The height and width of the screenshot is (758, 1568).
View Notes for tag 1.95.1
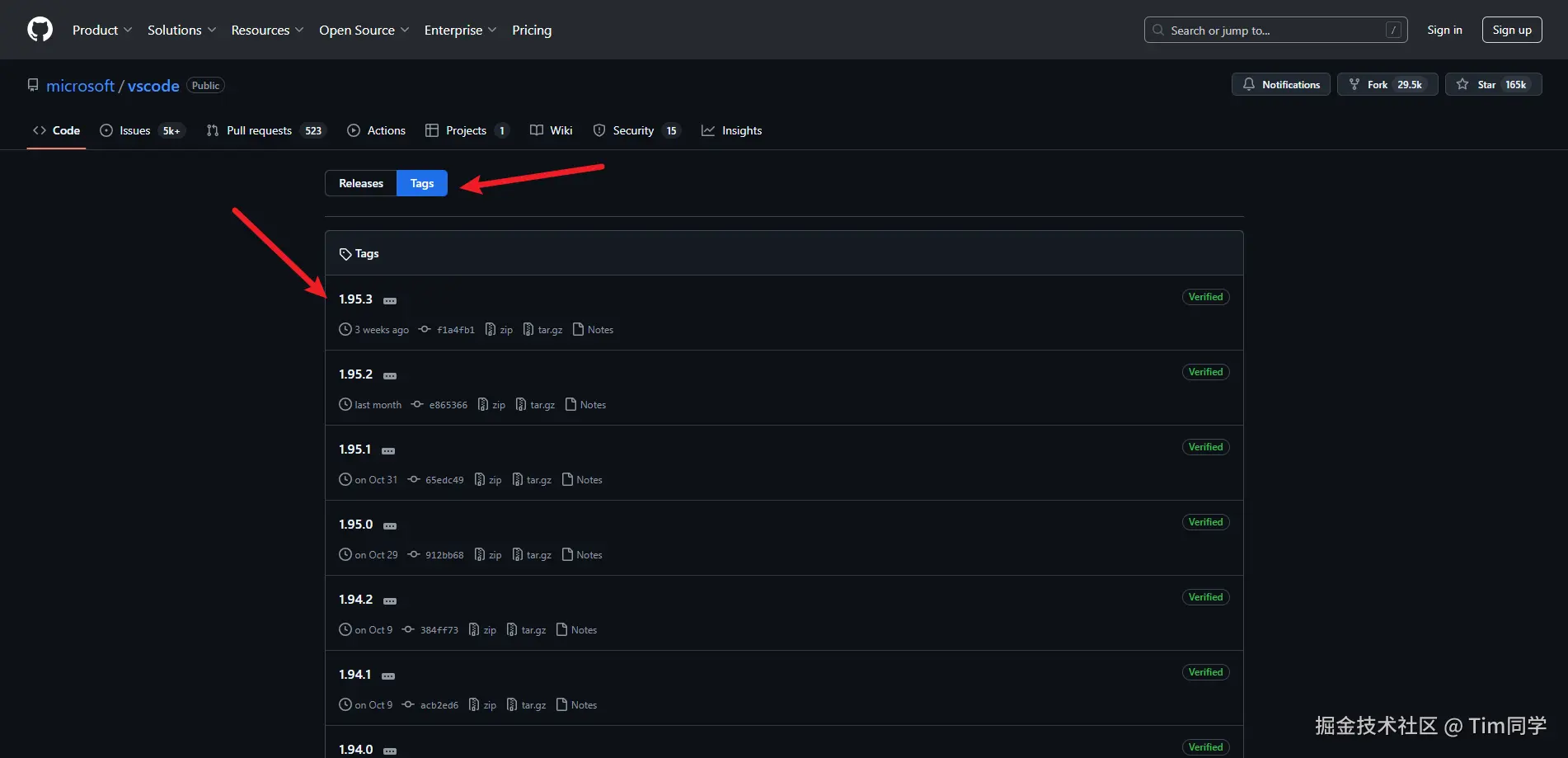click(582, 480)
